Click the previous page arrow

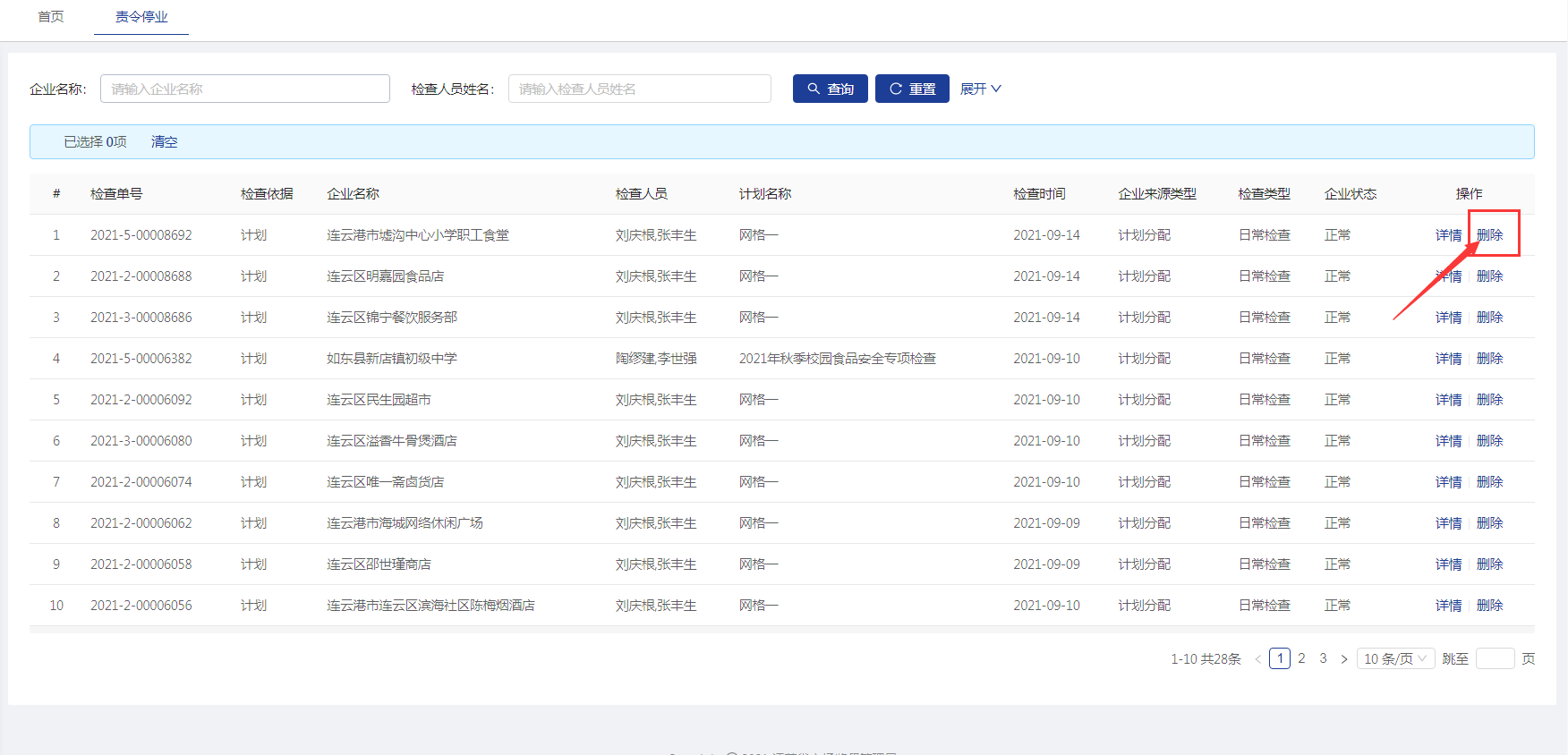(x=1257, y=659)
